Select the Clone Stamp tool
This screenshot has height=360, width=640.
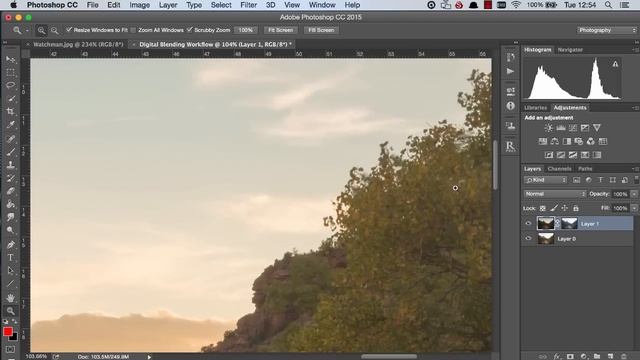(11, 164)
